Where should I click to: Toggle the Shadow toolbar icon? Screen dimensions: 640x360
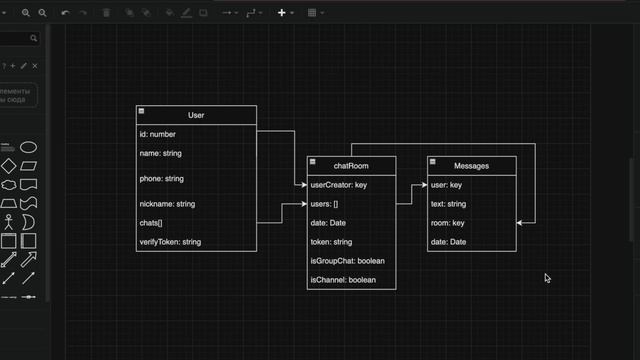point(203,13)
